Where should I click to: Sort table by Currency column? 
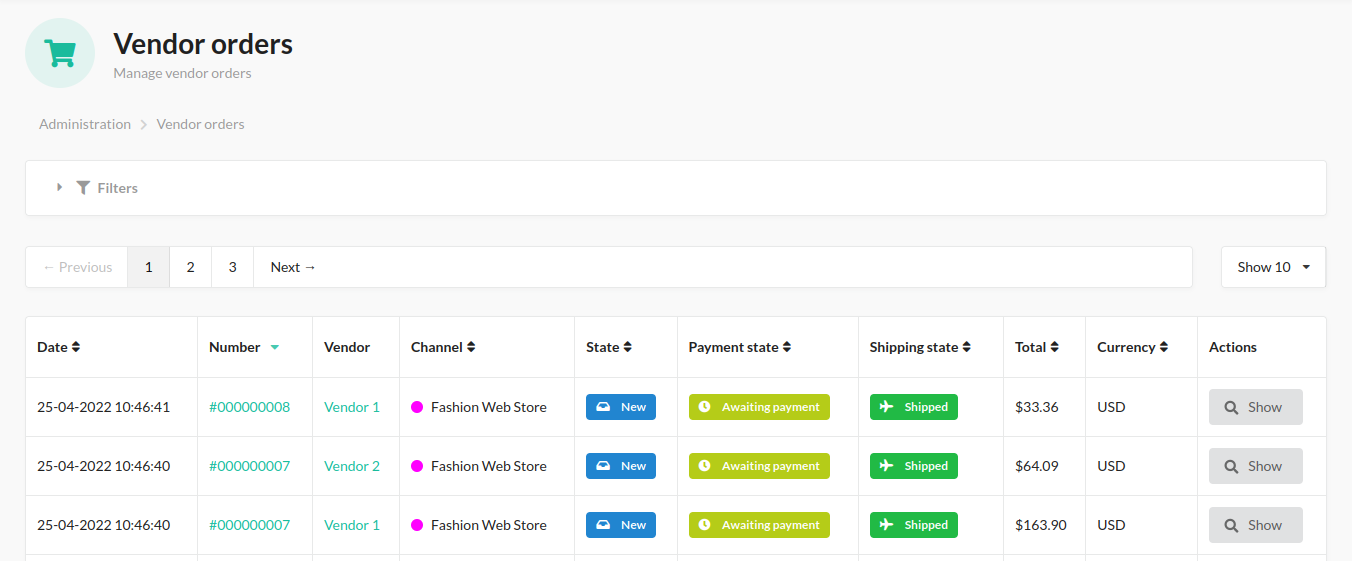1133,347
